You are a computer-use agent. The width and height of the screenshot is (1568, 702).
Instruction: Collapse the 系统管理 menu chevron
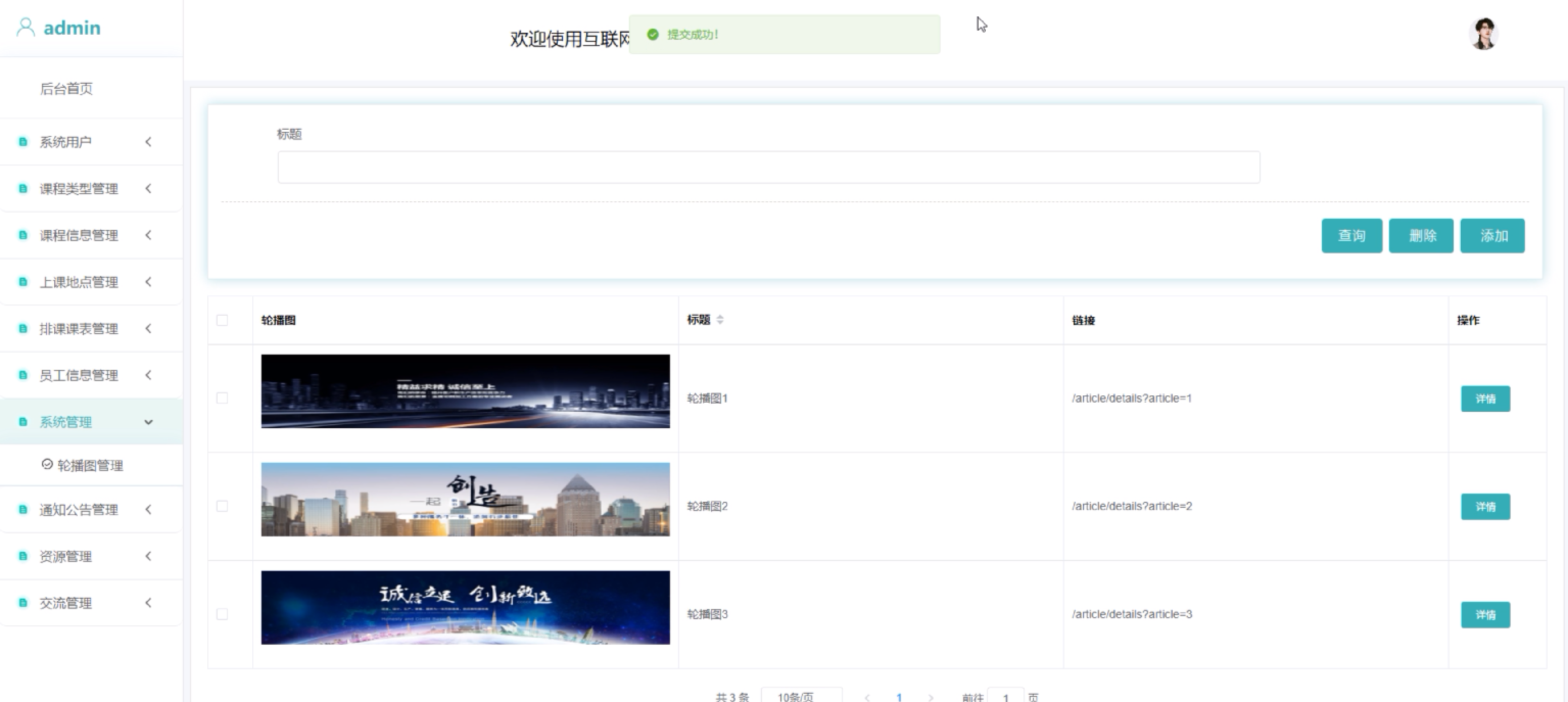pos(149,422)
